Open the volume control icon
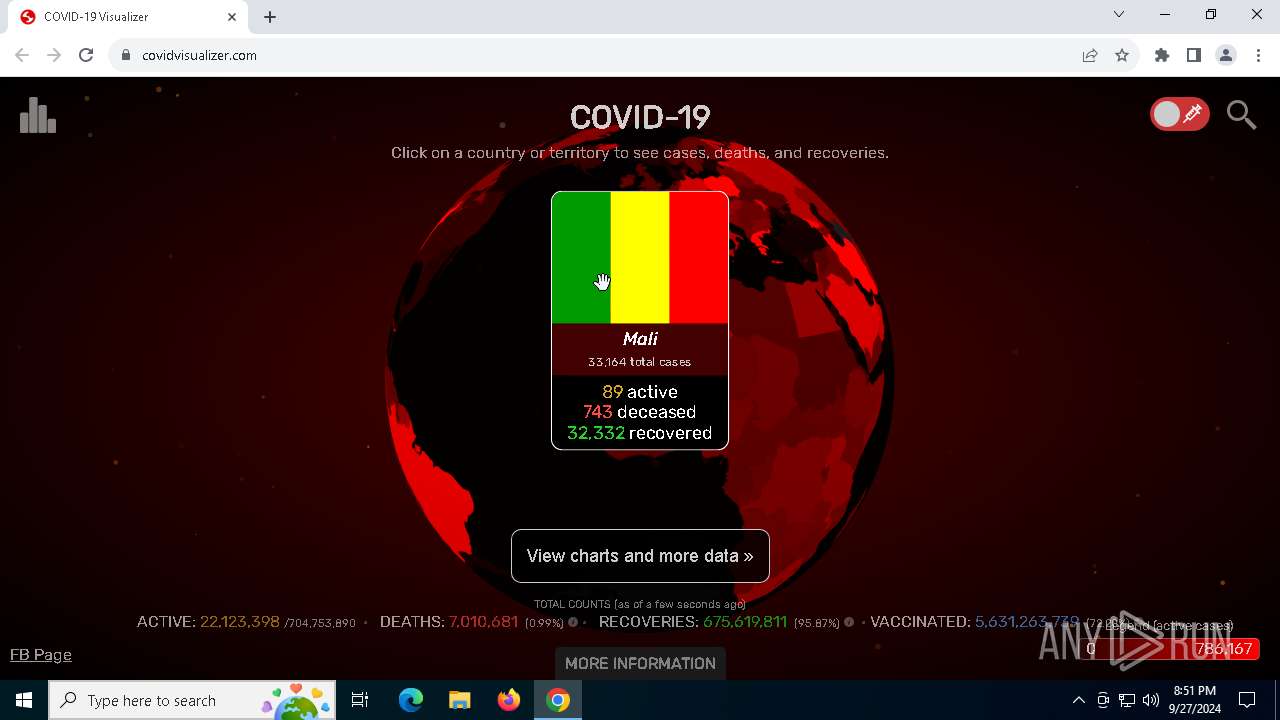The height and width of the screenshot is (720, 1280). point(1151,700)
